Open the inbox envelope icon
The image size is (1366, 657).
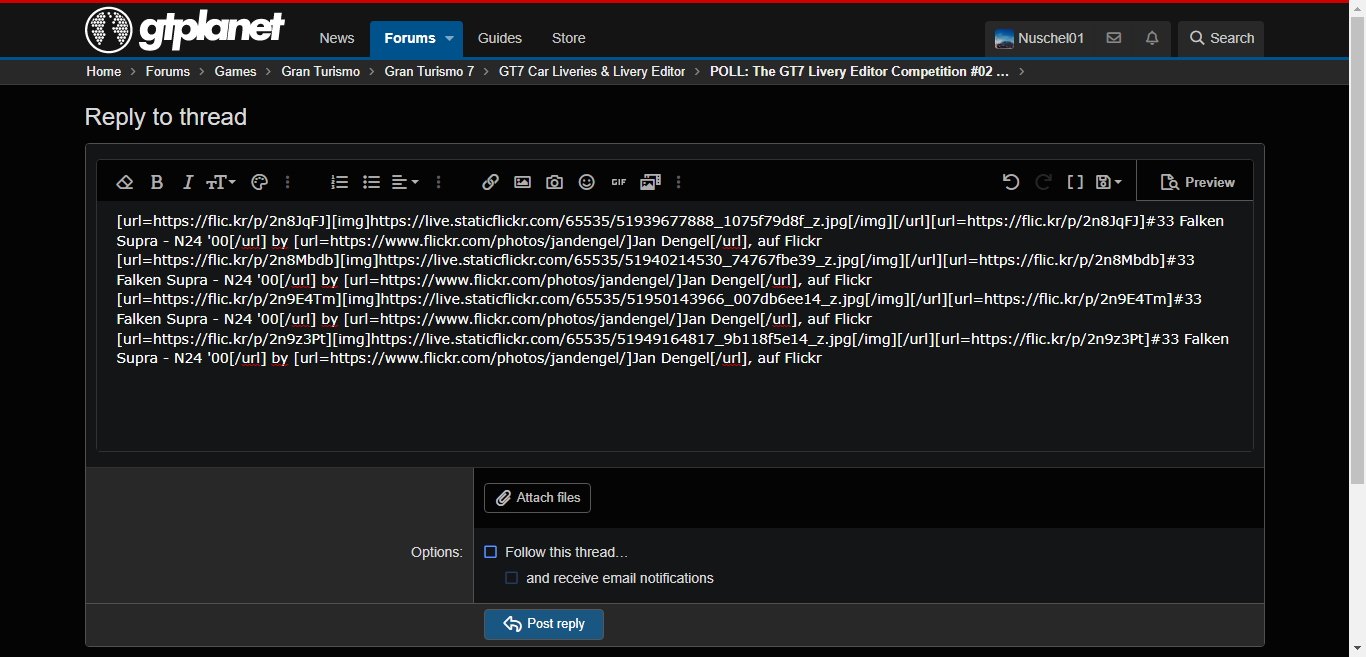(x=1114, y=38)
